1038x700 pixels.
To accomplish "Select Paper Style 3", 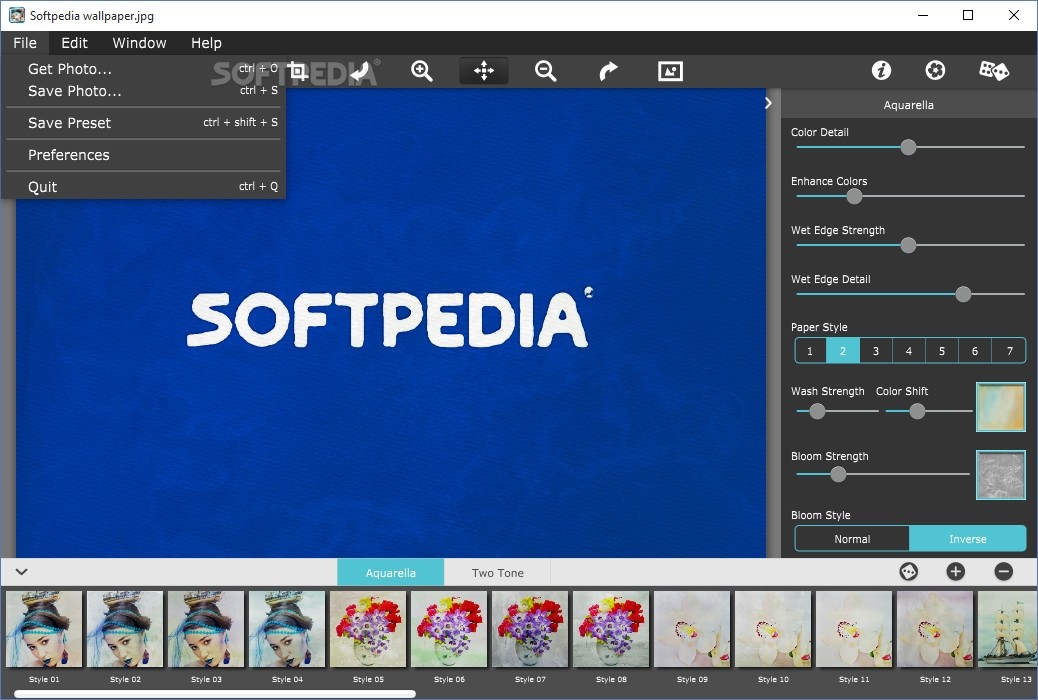I will [876, 351].
